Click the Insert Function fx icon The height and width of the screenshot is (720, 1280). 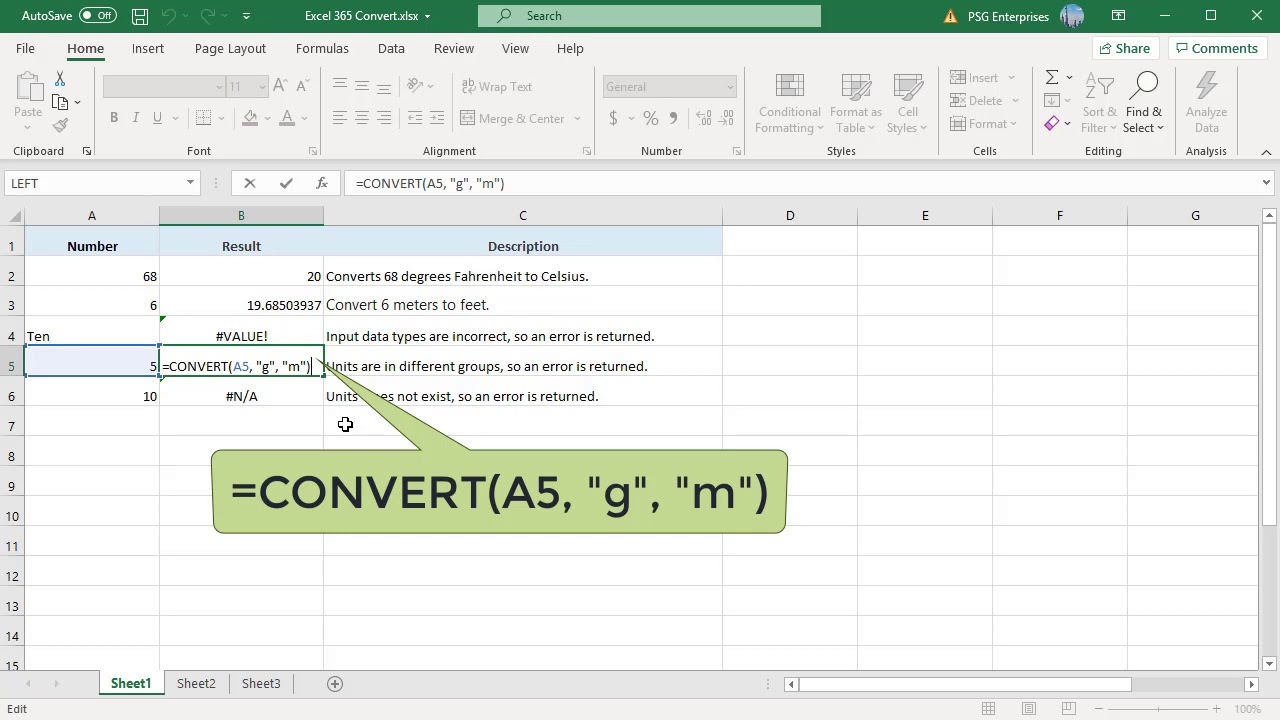pos(321,183)
